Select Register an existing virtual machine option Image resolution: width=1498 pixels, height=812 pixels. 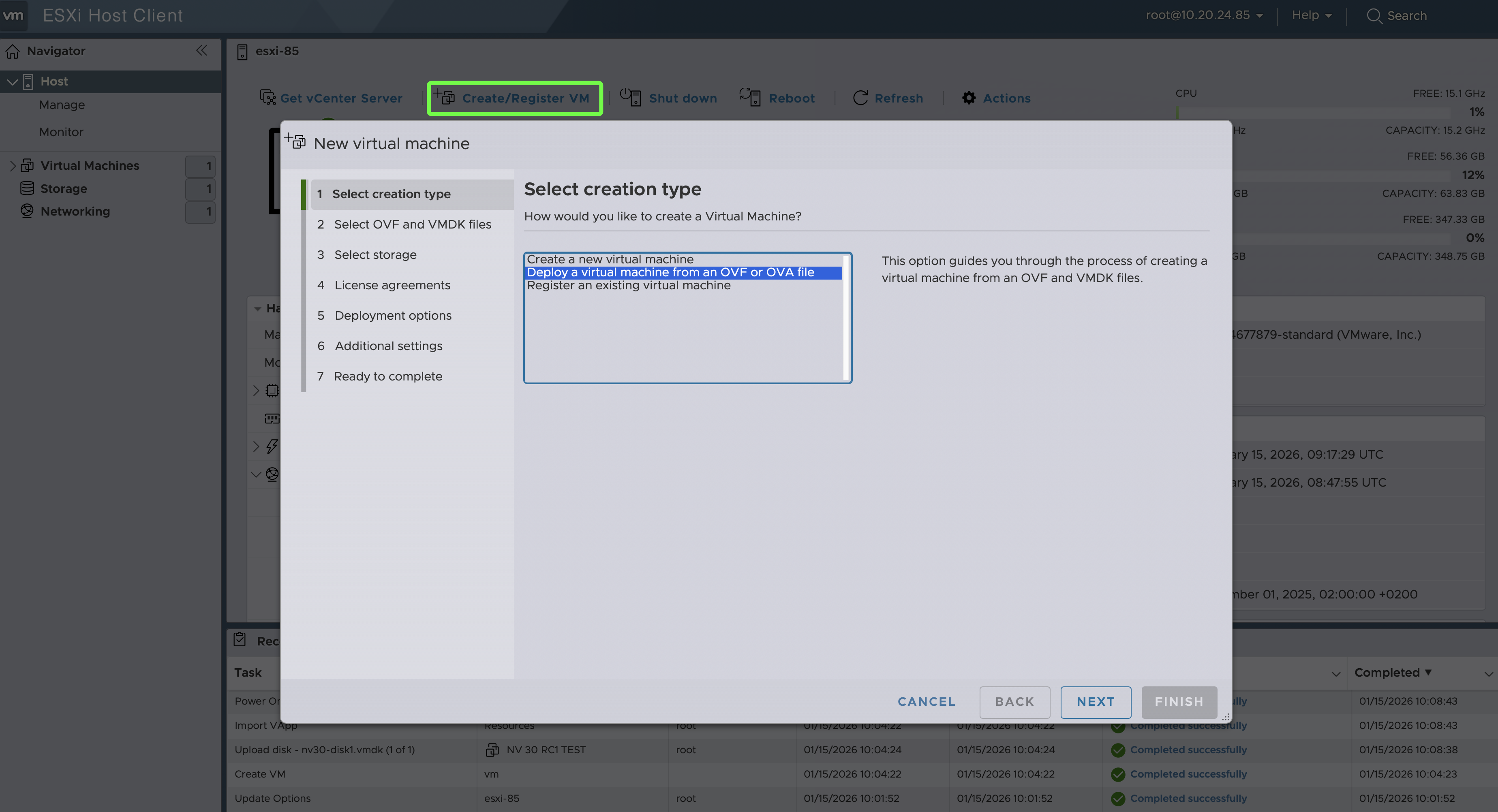tap(628, 285)
